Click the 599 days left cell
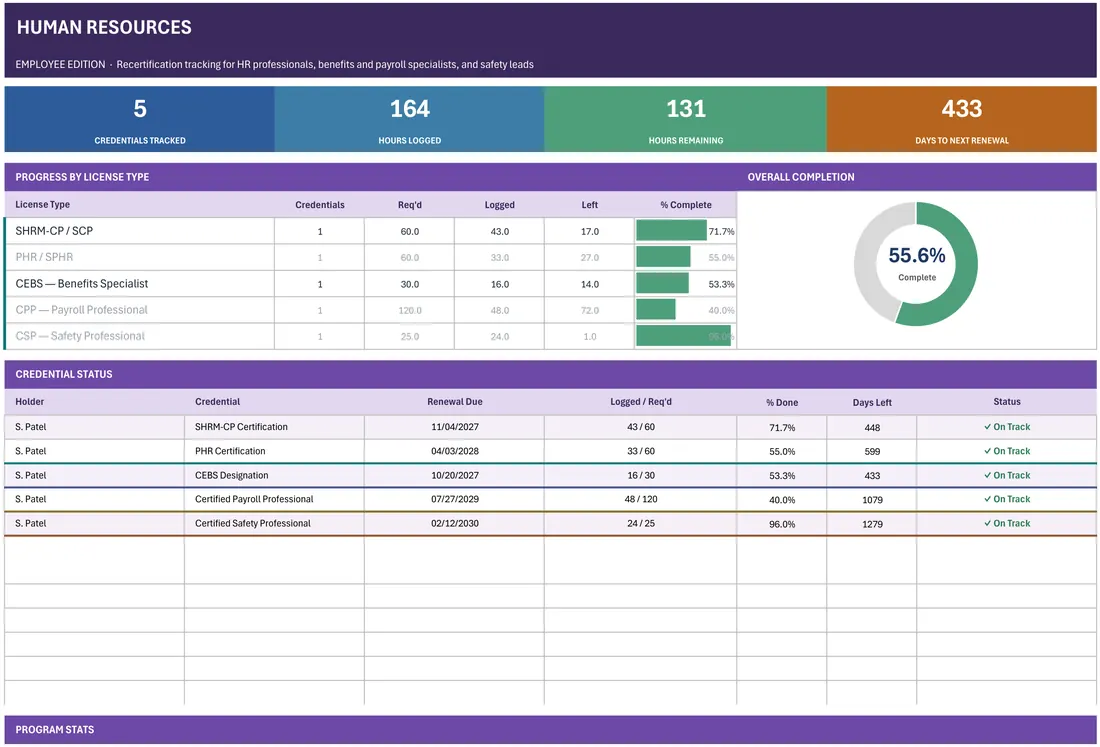1100x747 pixels. click(x=872, y=452)
